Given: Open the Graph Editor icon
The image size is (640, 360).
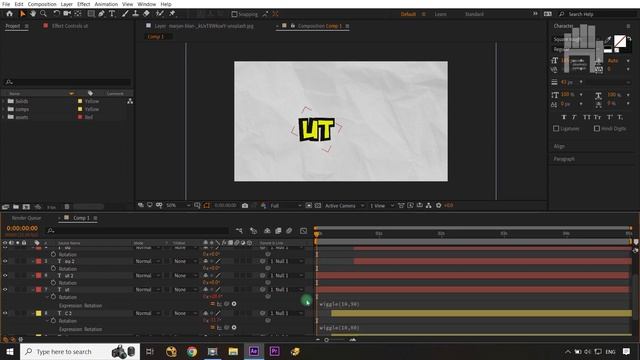Looking at the screenshot, I should tap(303, 231).
